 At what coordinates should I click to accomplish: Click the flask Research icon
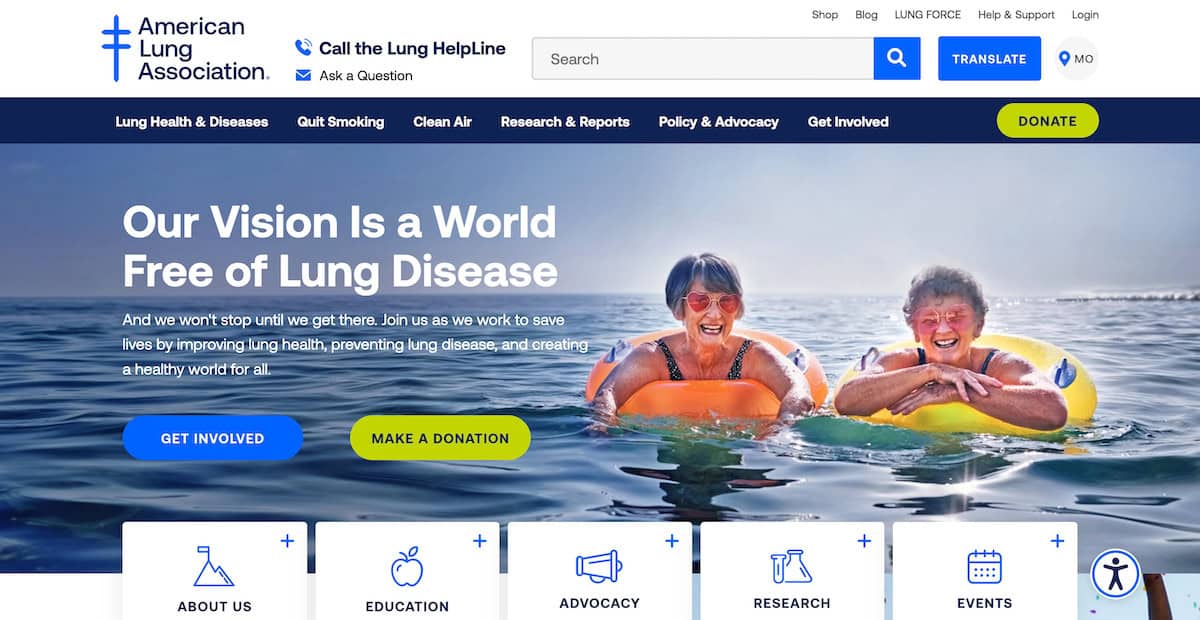[x=791, y=567]
